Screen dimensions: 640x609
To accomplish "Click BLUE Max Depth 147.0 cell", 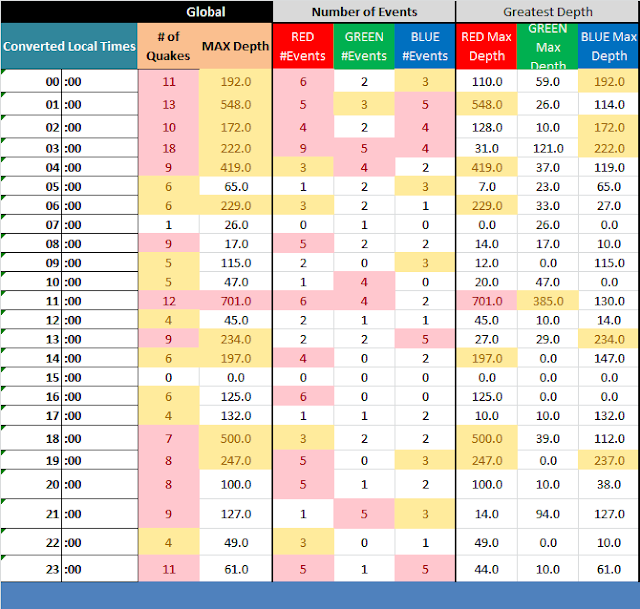I will (x=609, y=358).
